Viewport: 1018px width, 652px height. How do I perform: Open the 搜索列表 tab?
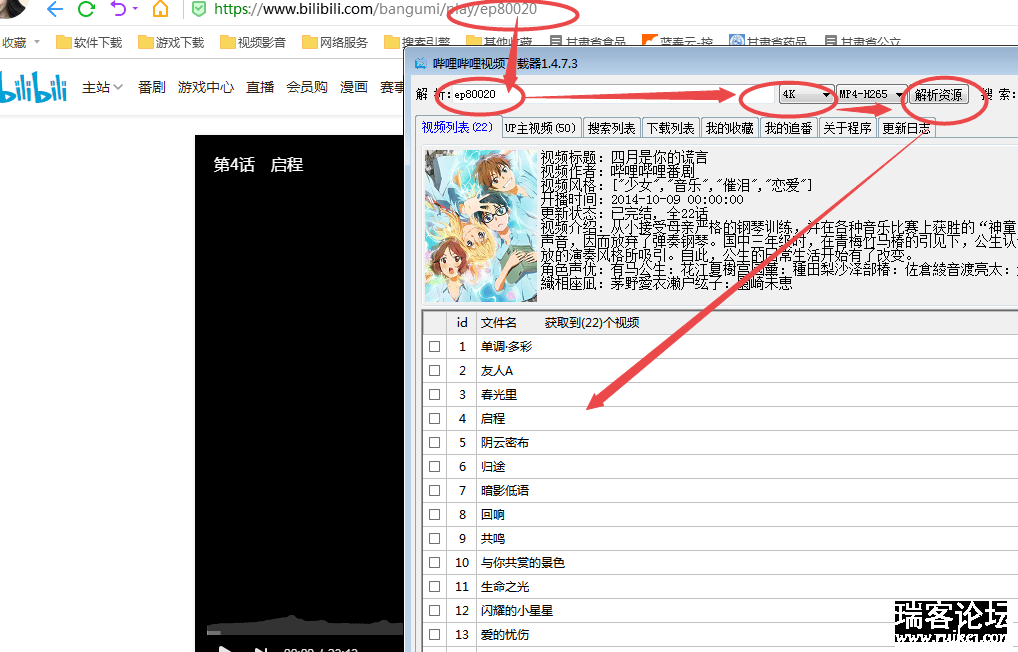tap(612, 128)
